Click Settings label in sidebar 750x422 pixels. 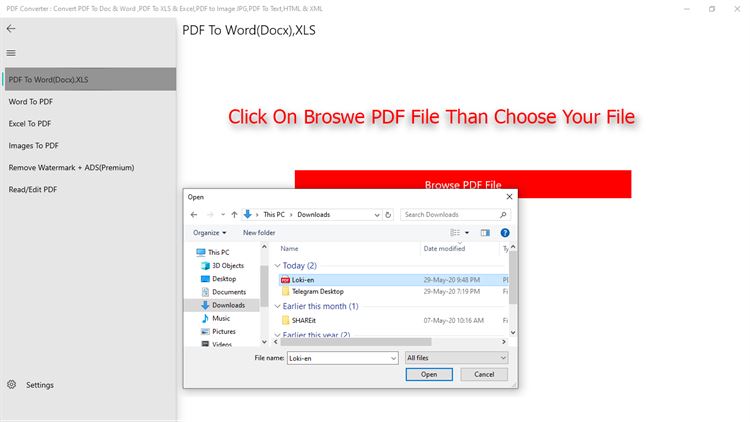tap(40, 385)
